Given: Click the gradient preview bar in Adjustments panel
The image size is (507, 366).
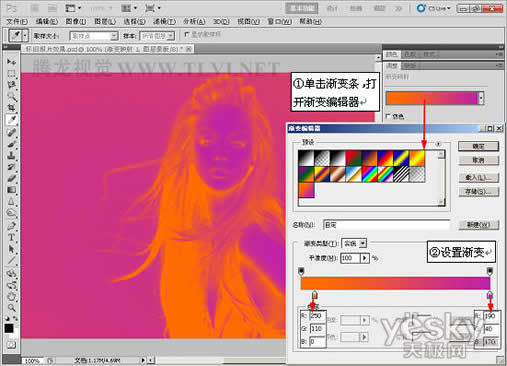Looking at the screenshot, I should (x=432, y=98).
